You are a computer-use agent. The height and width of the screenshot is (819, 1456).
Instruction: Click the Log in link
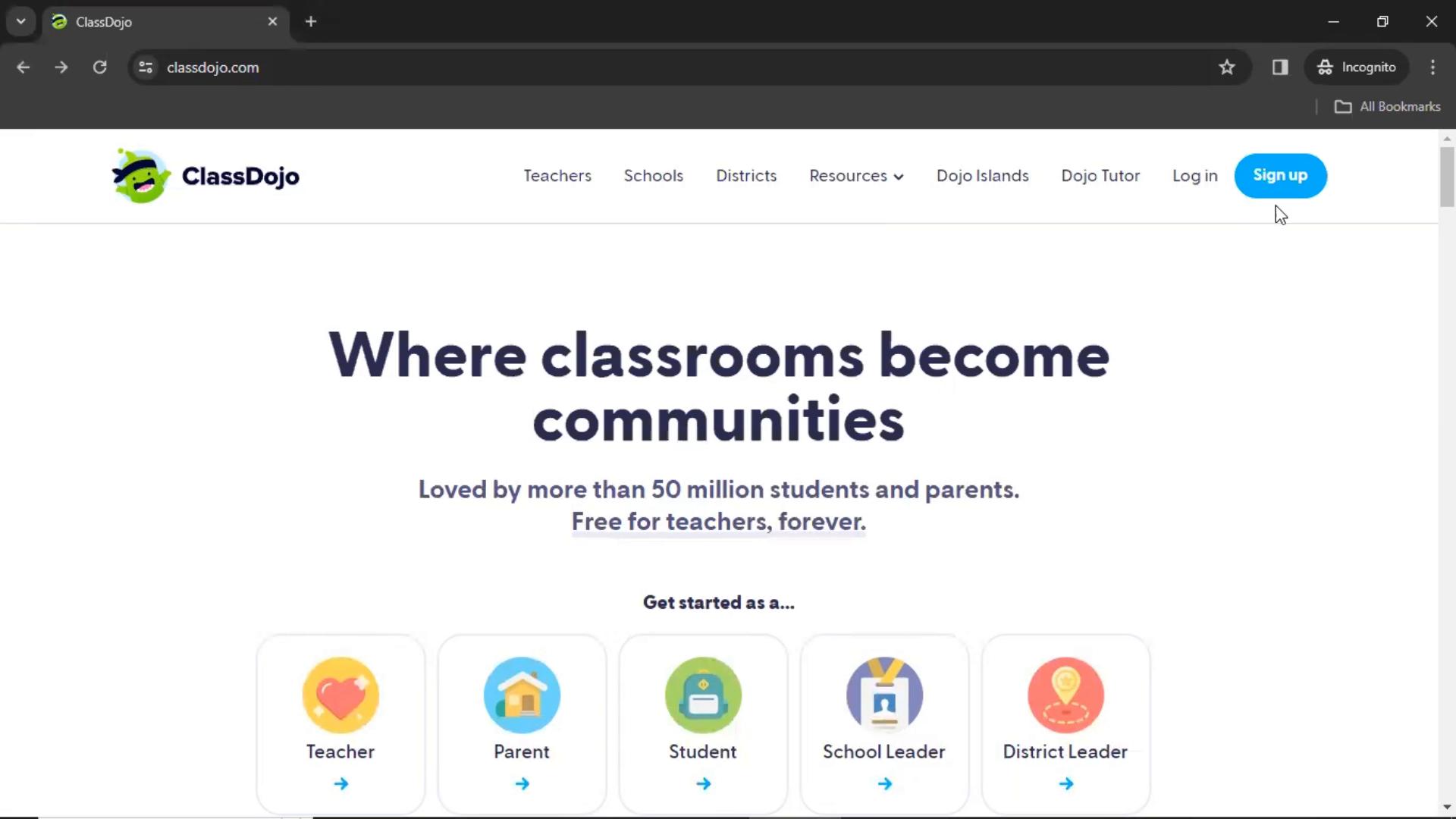1195,175
